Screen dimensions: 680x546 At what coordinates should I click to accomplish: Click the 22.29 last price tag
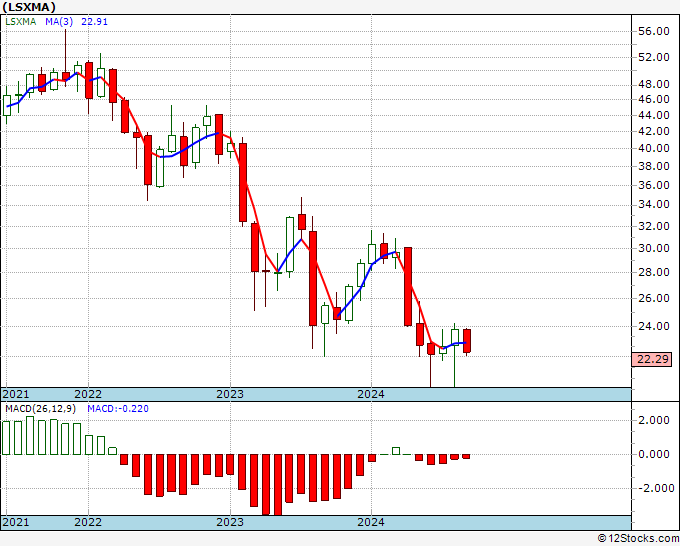(652, 360)
